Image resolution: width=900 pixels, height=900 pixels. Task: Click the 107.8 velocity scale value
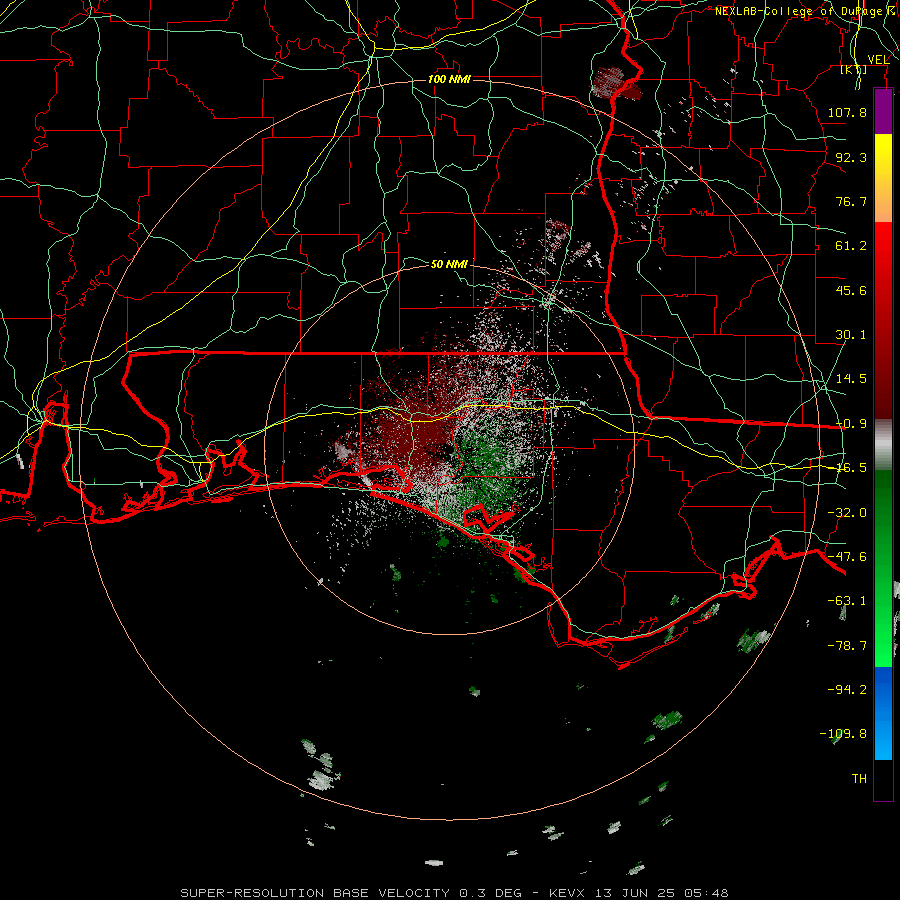[x=847, y=112]
